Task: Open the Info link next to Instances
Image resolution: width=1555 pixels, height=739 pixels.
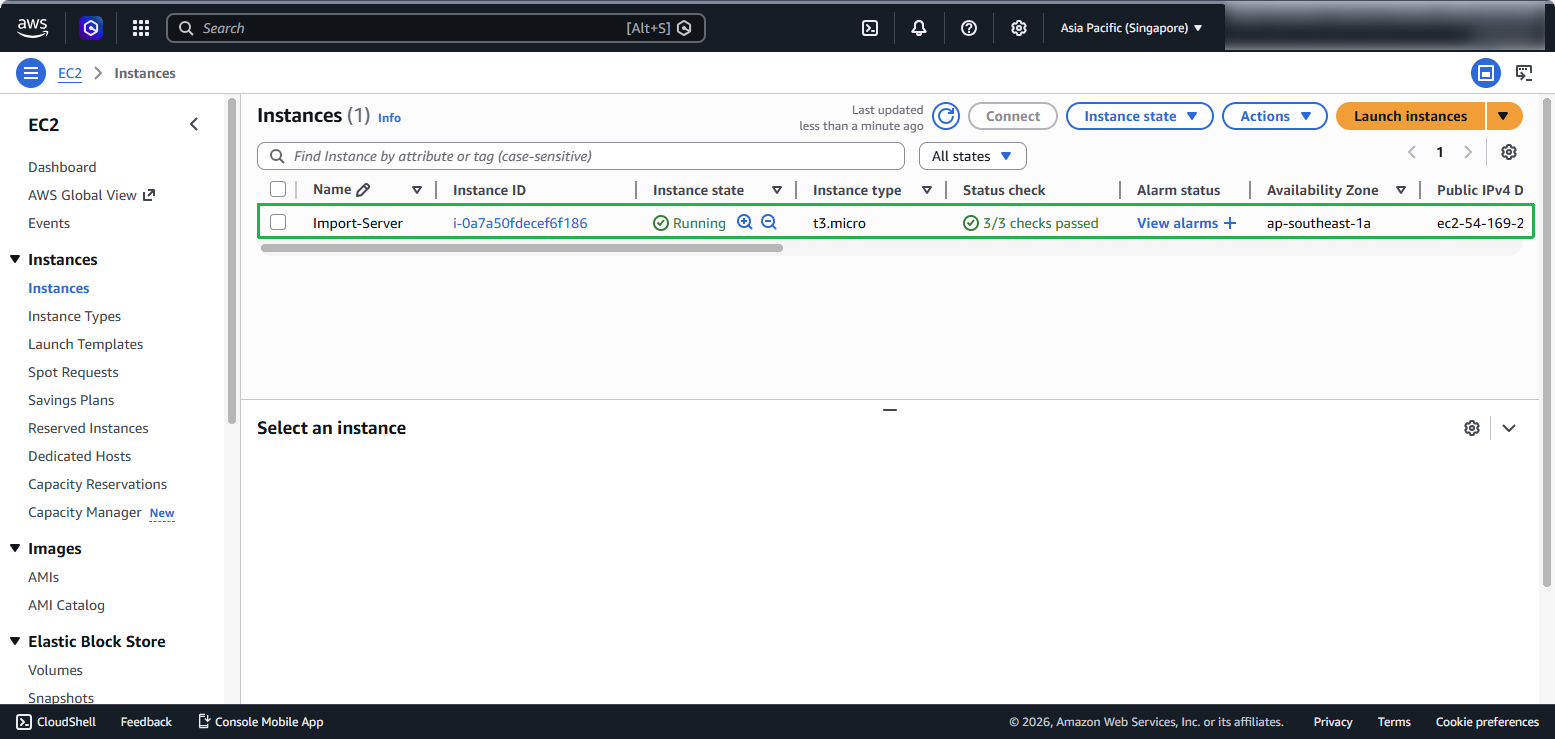Action: pos(389,118)
